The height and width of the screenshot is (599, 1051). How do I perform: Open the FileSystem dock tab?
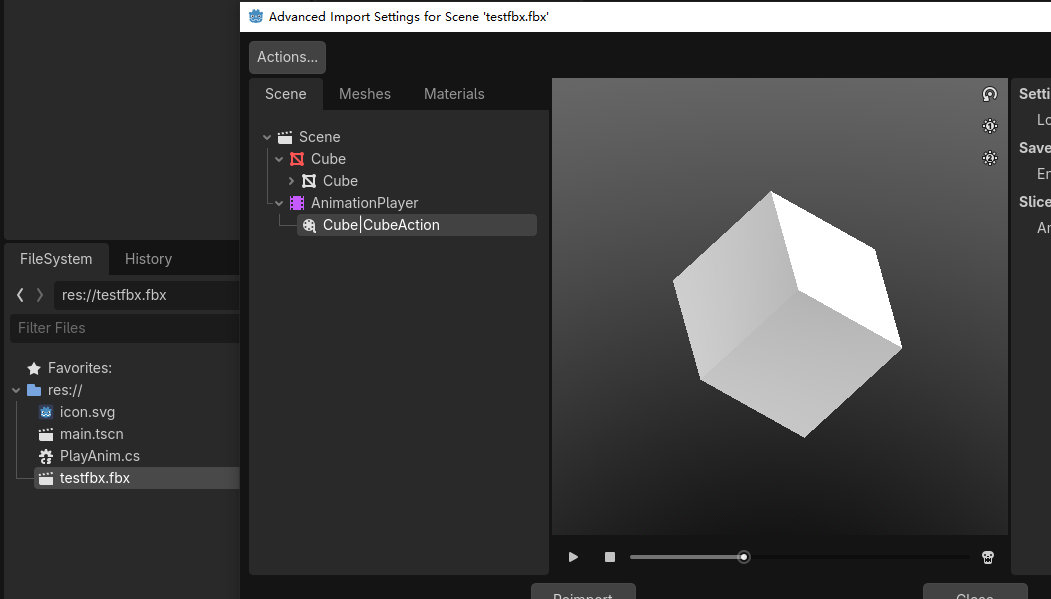pos(56,259)
